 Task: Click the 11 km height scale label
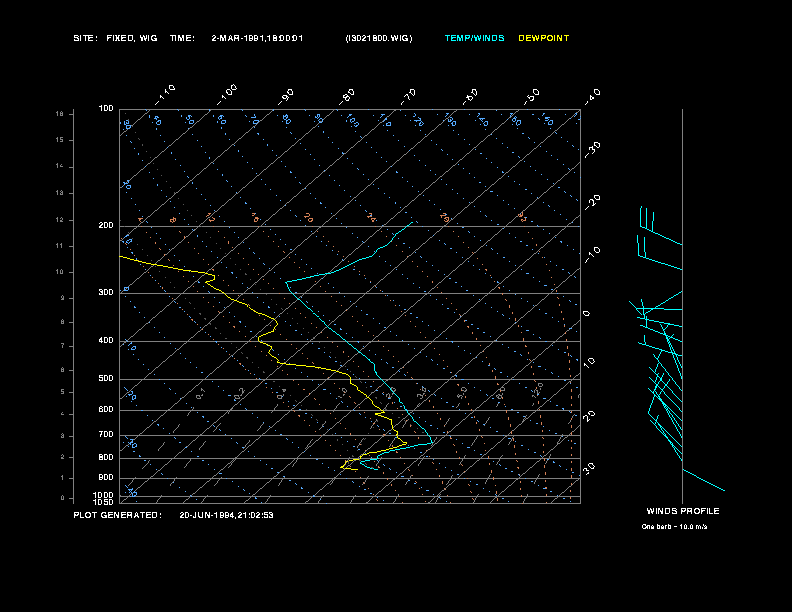(x=60, y=246)
